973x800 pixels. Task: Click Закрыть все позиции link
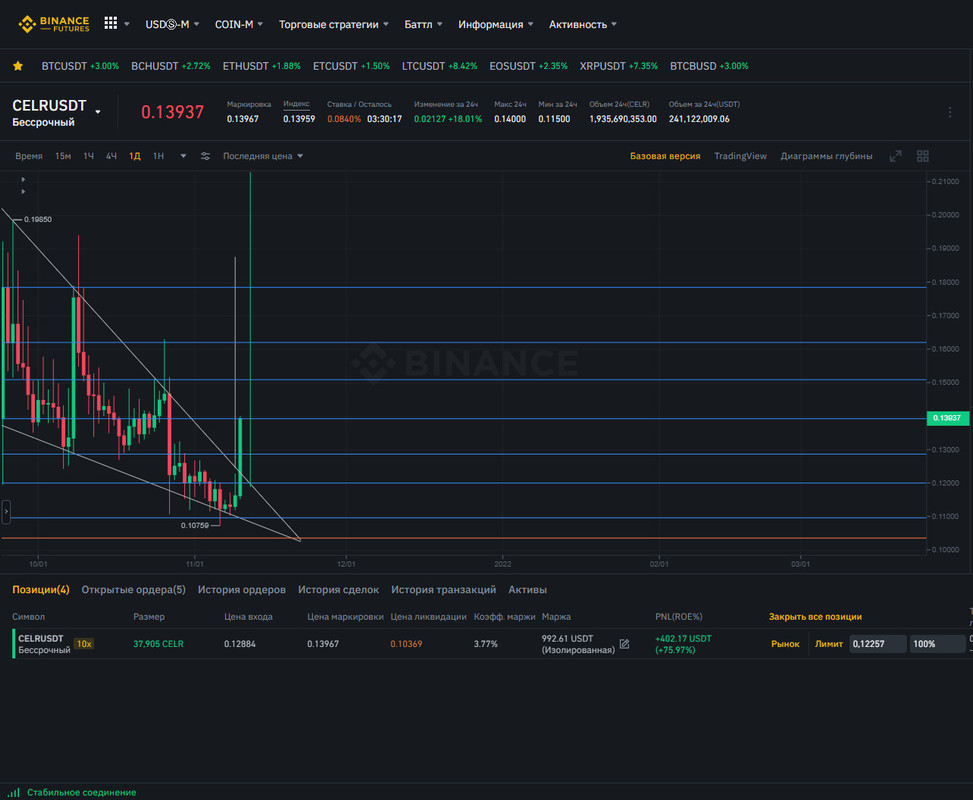click(815, 617)
